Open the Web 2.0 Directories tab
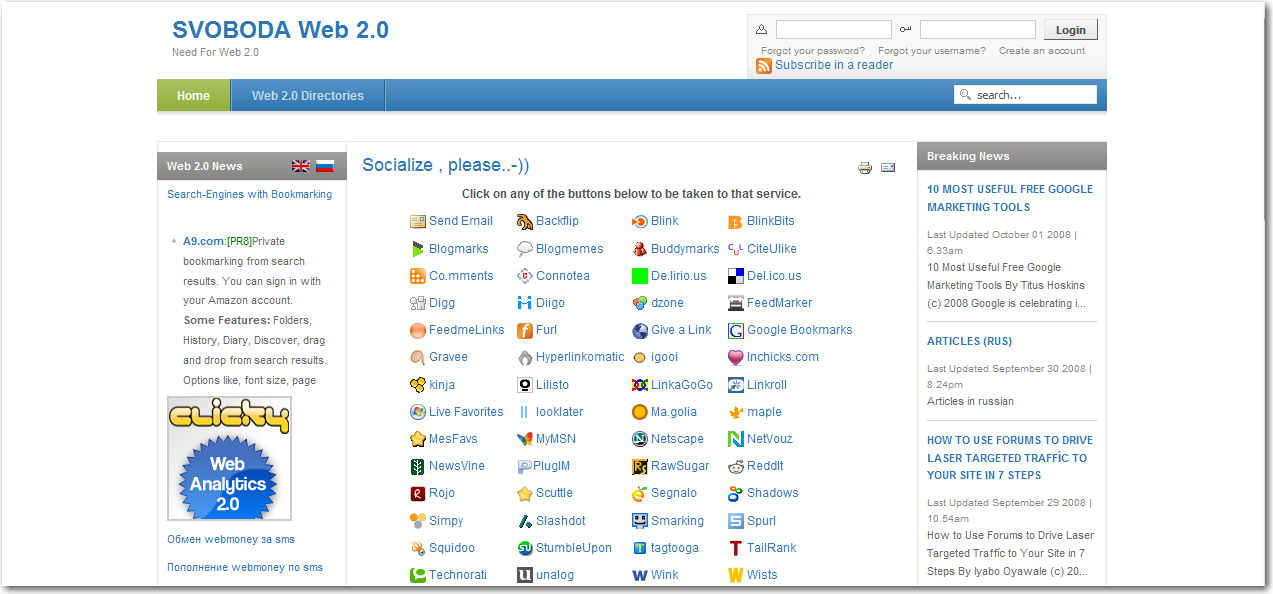1273x594 pixels. (x=307, y=95)
